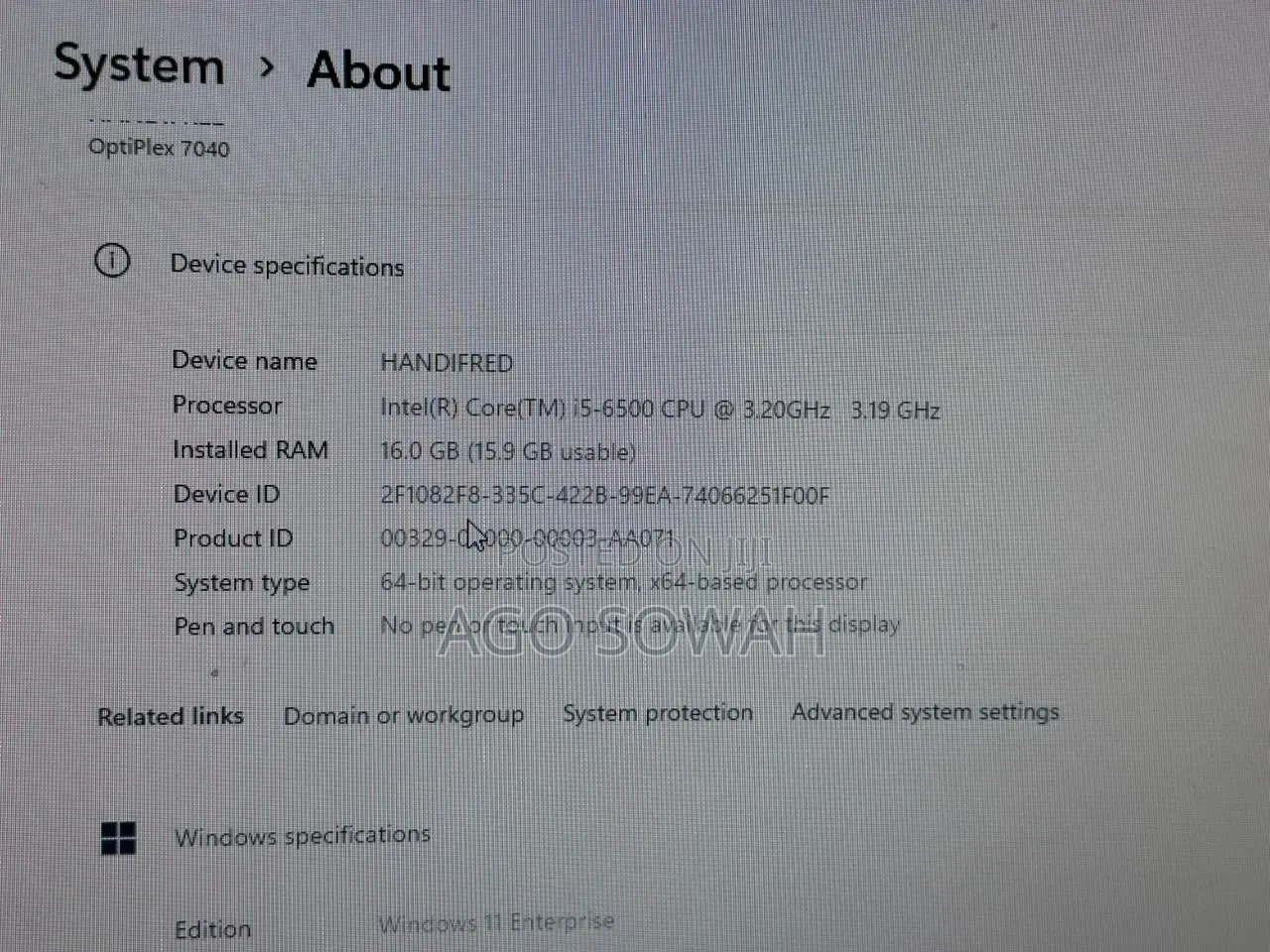The height and width of the screenshot is (952, 1270).
Task: Select the Processor label
Action: [226, 405]
